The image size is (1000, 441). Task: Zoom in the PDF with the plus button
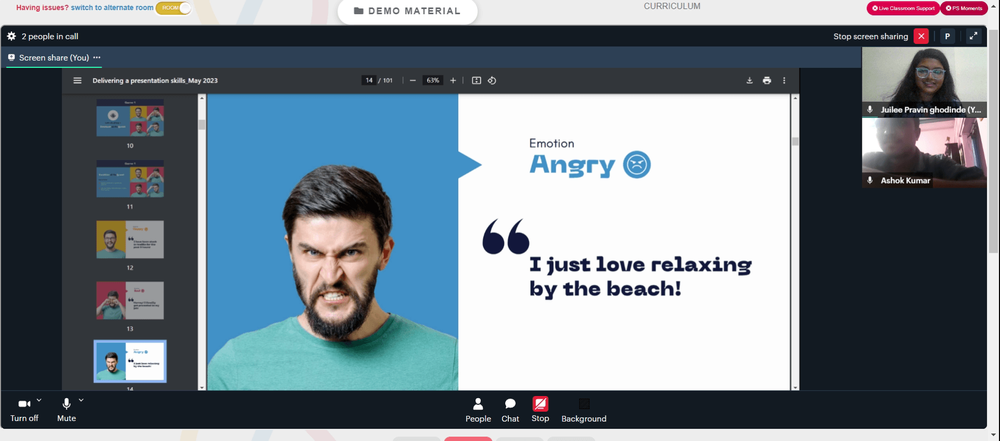(x=453, y=80)
